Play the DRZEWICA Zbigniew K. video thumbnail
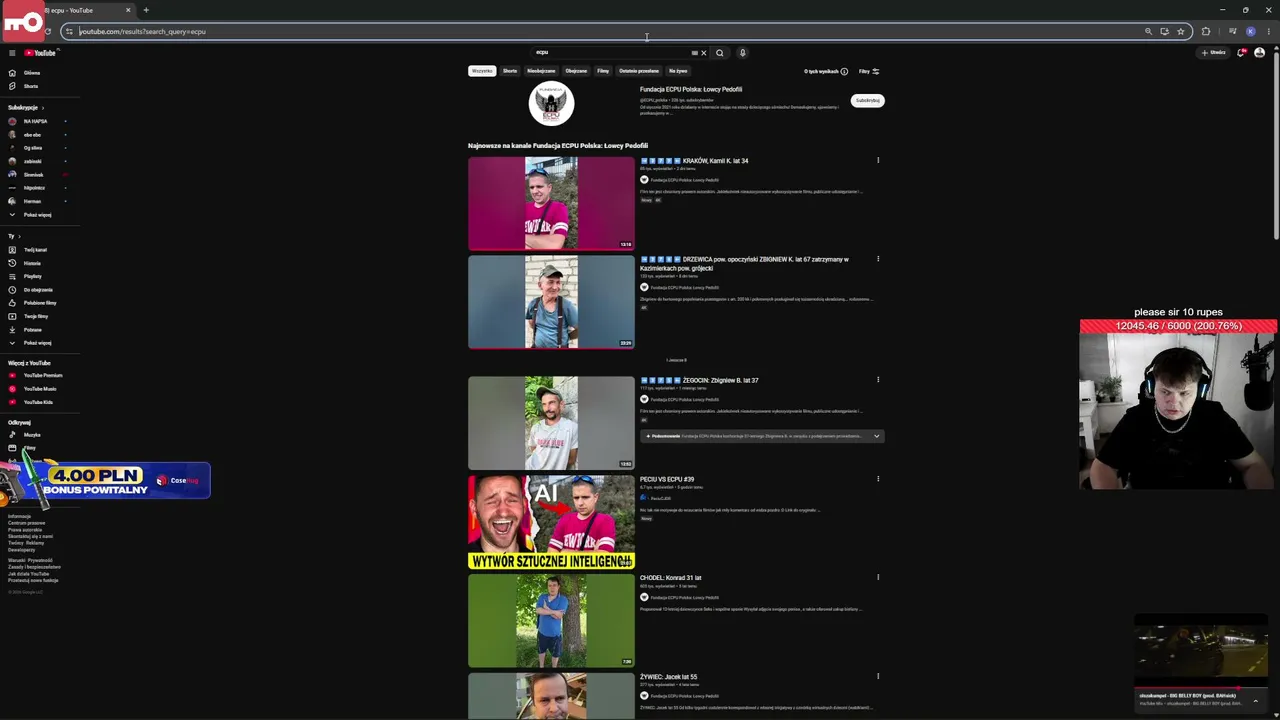Image resolution: width=1280 pixels, height=720 pixels. pyautogui.click(x=551, y=302)
